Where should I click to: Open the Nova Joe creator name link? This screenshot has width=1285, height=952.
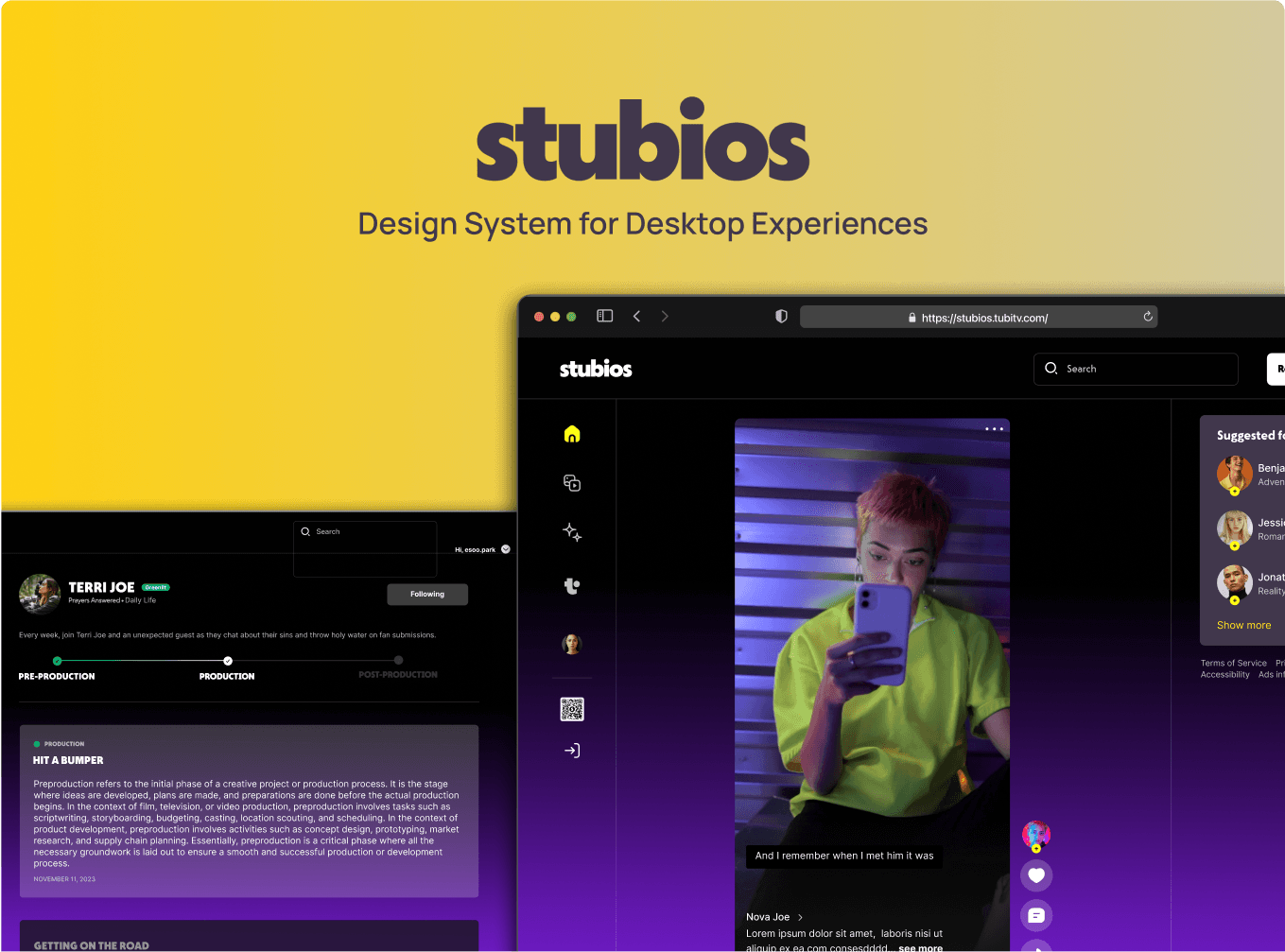(x=768, y=917)
